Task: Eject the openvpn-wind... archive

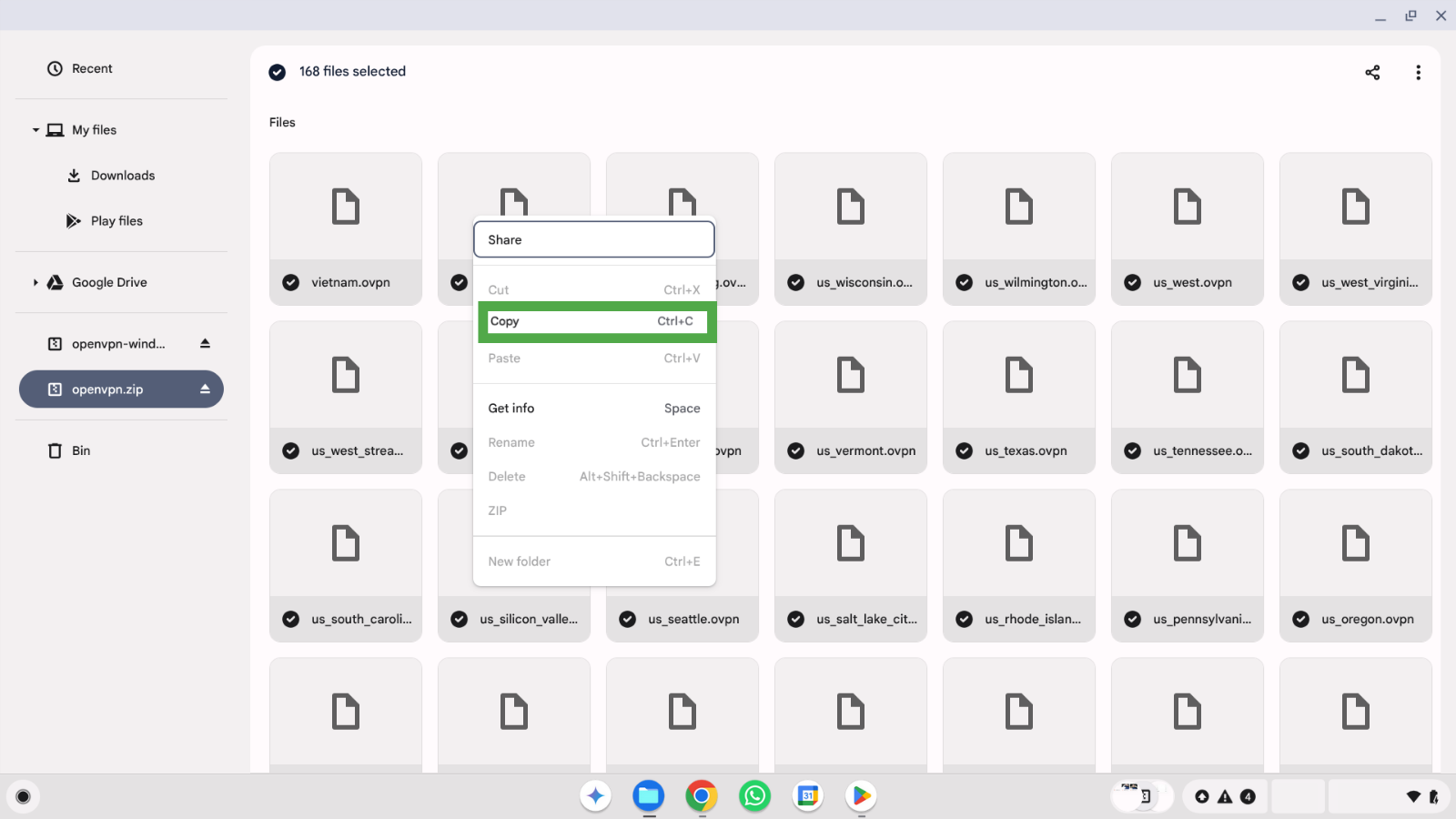Action: 205,343
